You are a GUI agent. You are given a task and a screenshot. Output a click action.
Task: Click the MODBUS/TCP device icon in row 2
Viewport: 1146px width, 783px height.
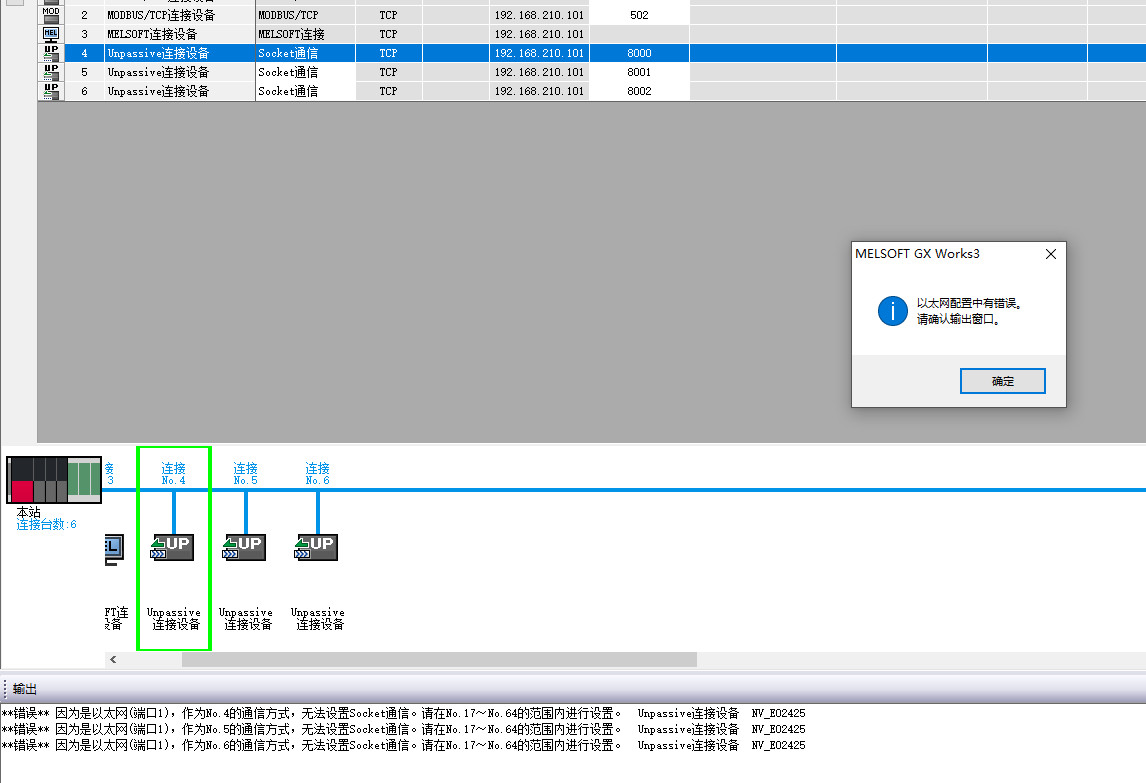pos(51,15)
